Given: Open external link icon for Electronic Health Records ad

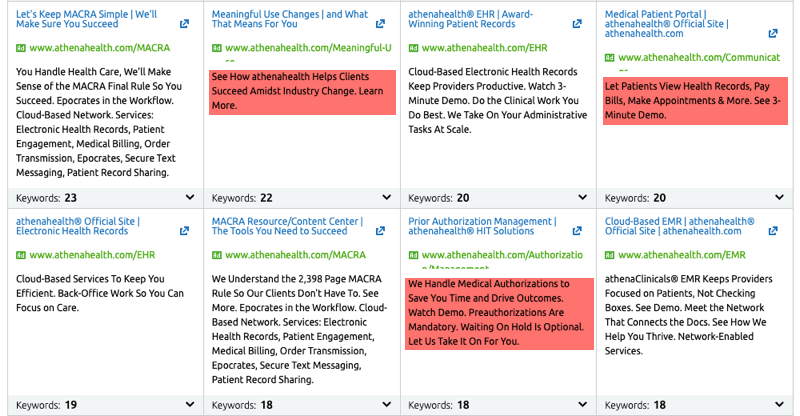Looking at the screenshot, I should (185, 231).
